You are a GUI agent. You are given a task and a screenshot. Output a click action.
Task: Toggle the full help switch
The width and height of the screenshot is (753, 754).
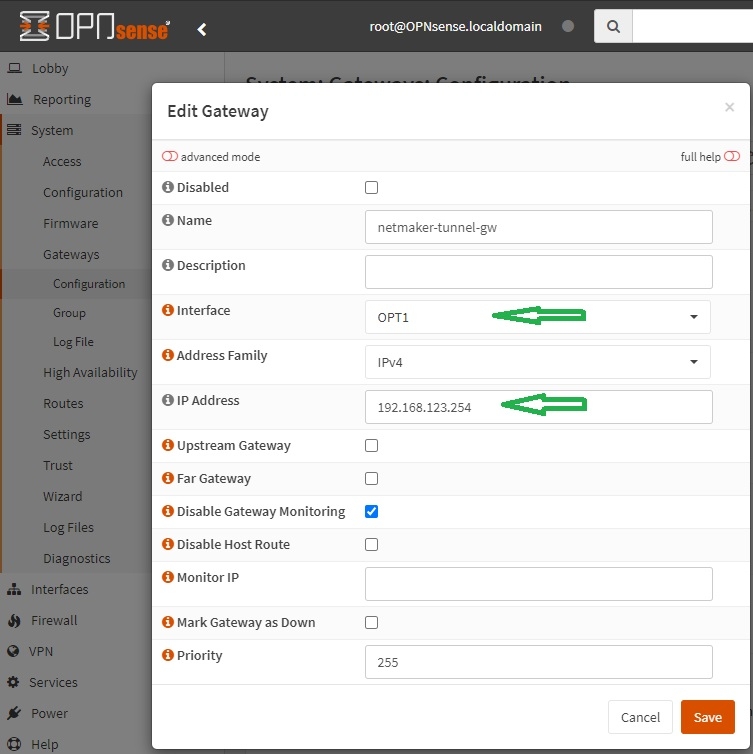[x=732, y=157]
